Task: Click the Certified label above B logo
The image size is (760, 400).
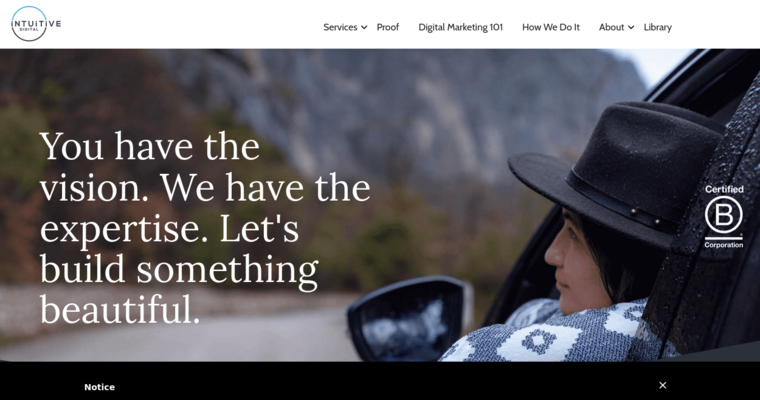Action: point(724,189)
